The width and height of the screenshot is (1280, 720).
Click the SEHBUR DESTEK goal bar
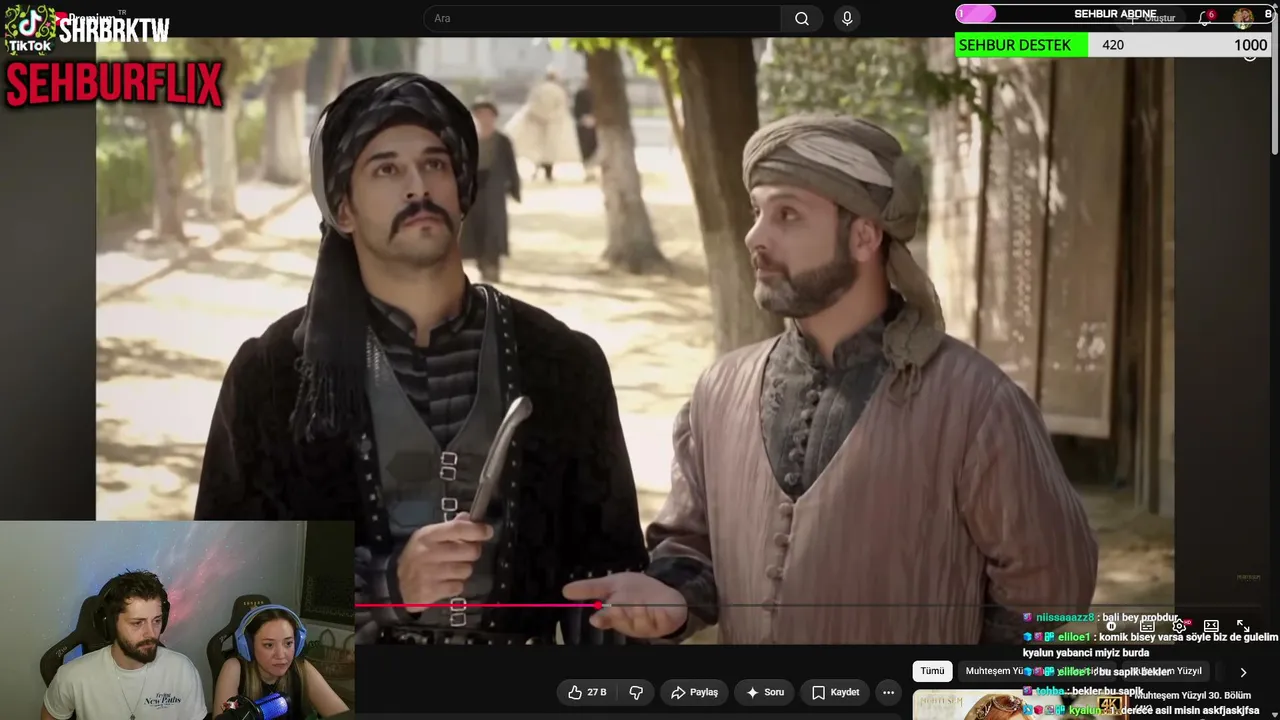click(1115, 45)
